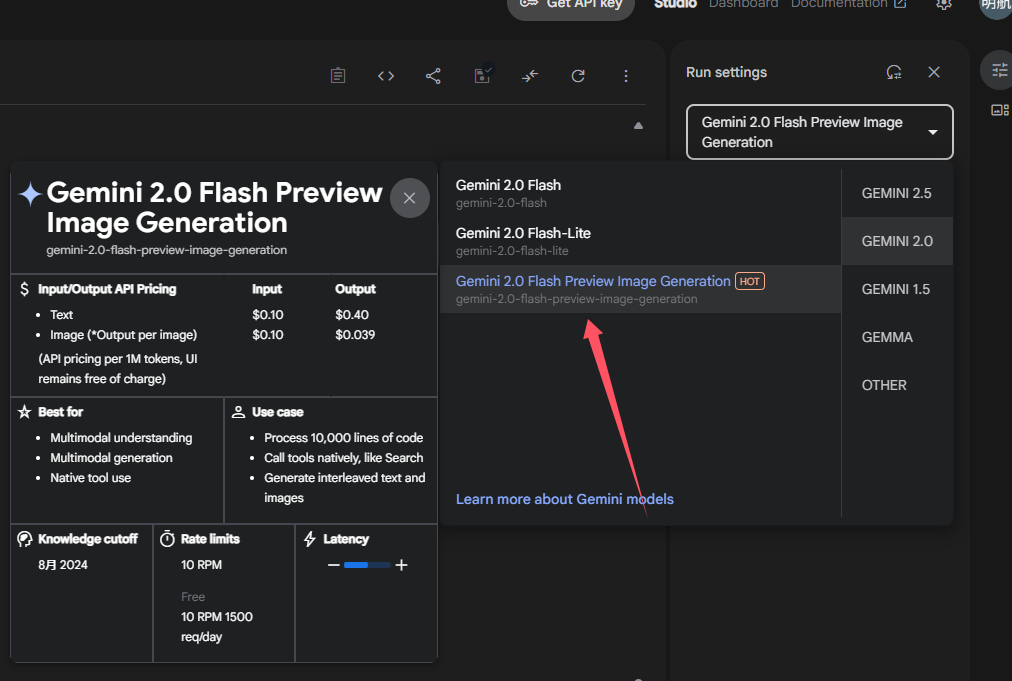Open the model selector dropdown
The height and width of the screenshot is (681, 1012).
820,132
